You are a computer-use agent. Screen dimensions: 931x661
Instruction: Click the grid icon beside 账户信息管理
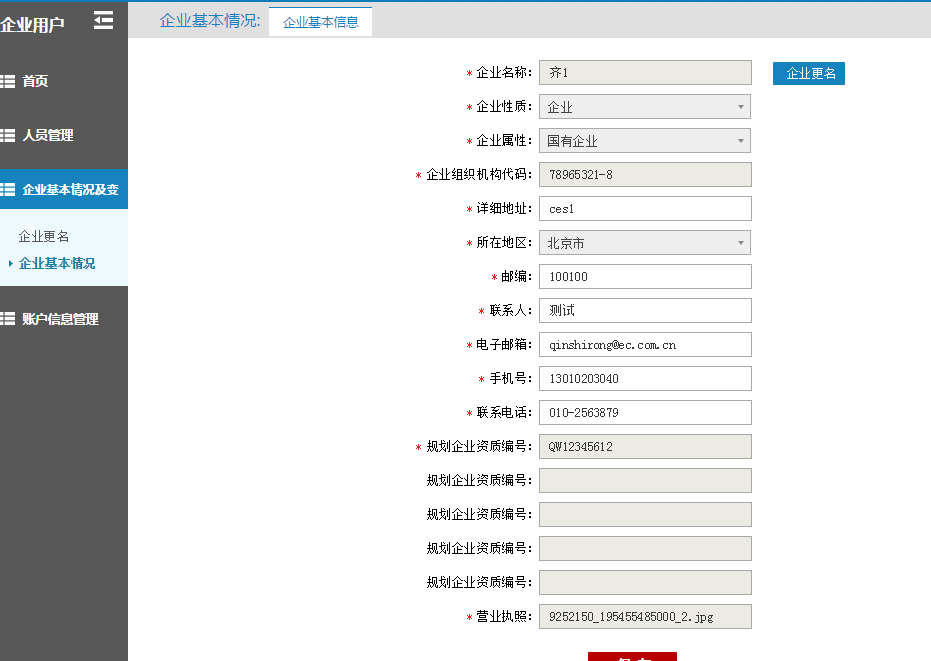coord(8,319)
